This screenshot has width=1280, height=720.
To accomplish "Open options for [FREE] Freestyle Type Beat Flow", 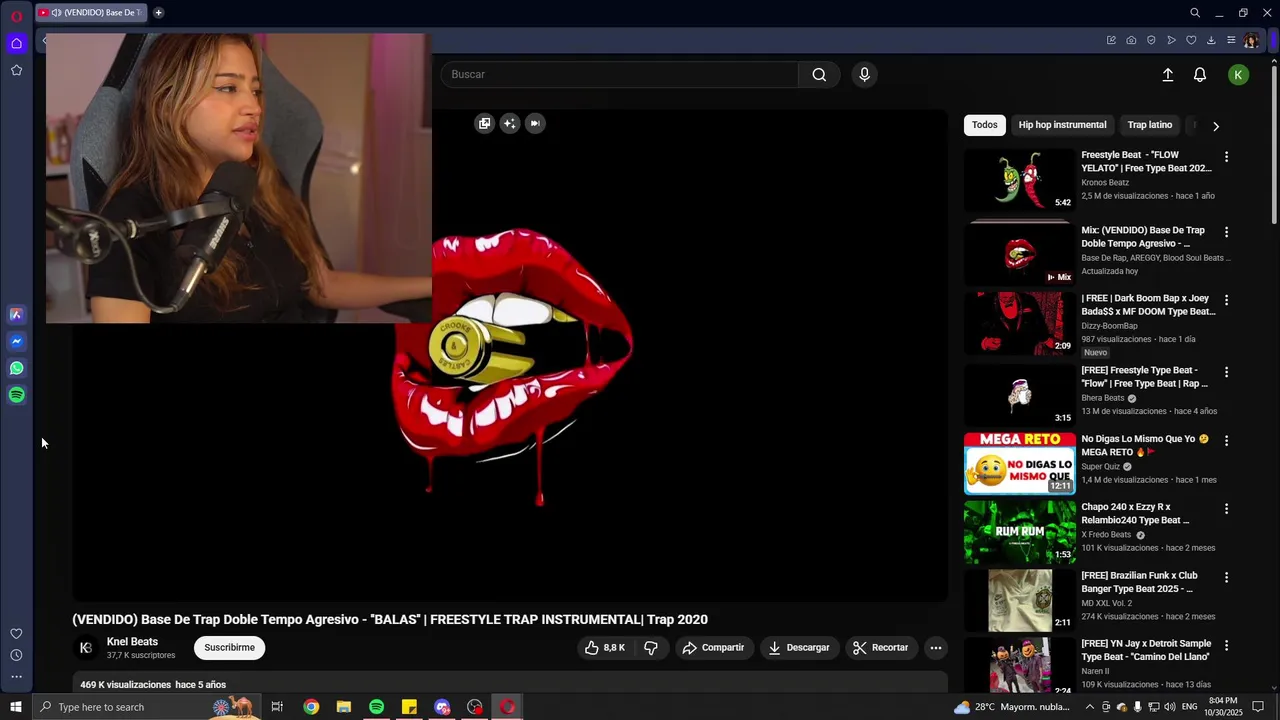I will (x=1226, y=372).
